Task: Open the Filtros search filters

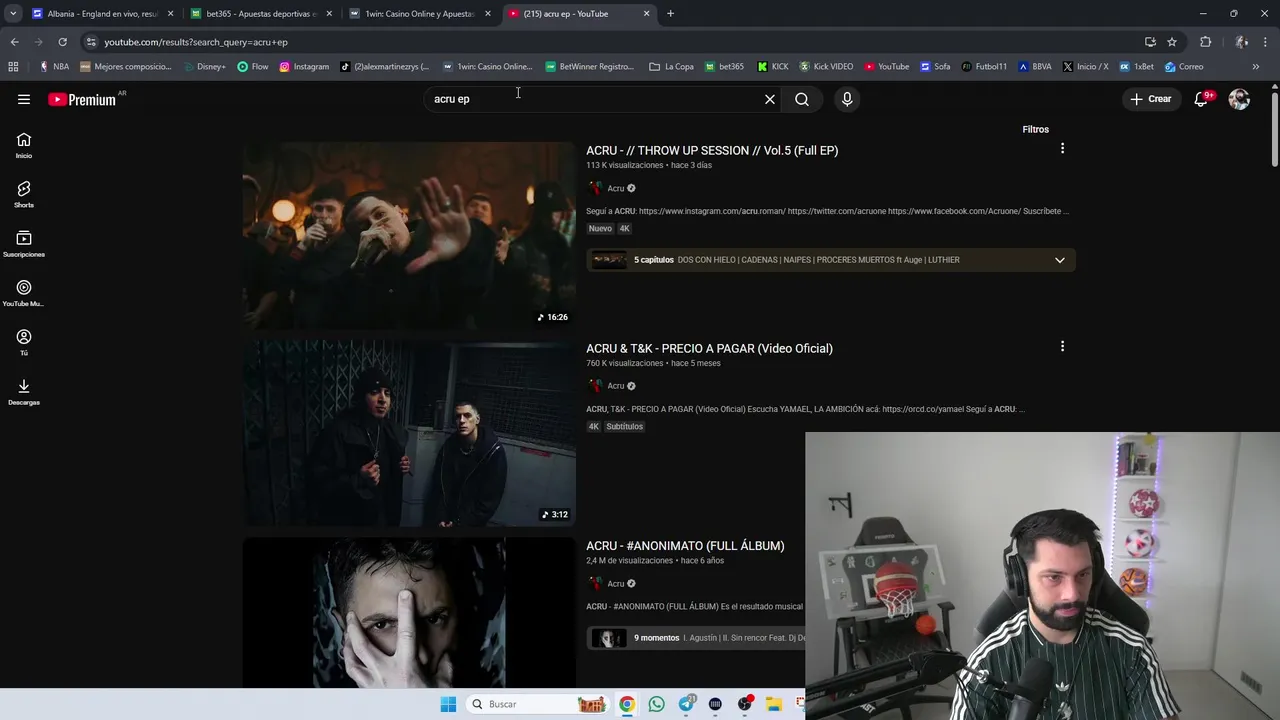Action: coord(1036,129)
